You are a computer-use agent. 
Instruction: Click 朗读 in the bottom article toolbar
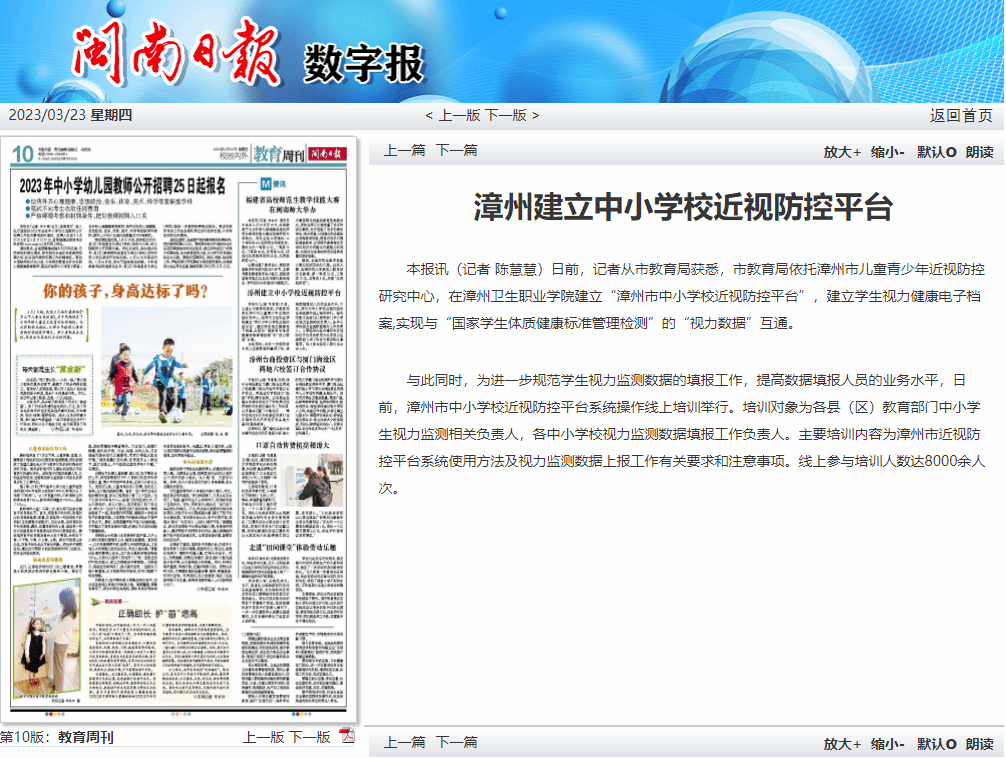[x=979, y=744]
